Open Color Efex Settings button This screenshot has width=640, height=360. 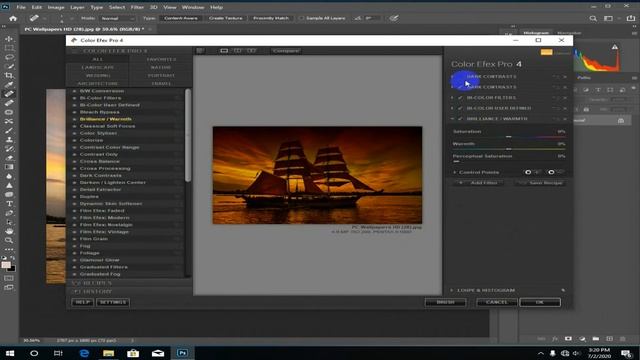point(113,302)
